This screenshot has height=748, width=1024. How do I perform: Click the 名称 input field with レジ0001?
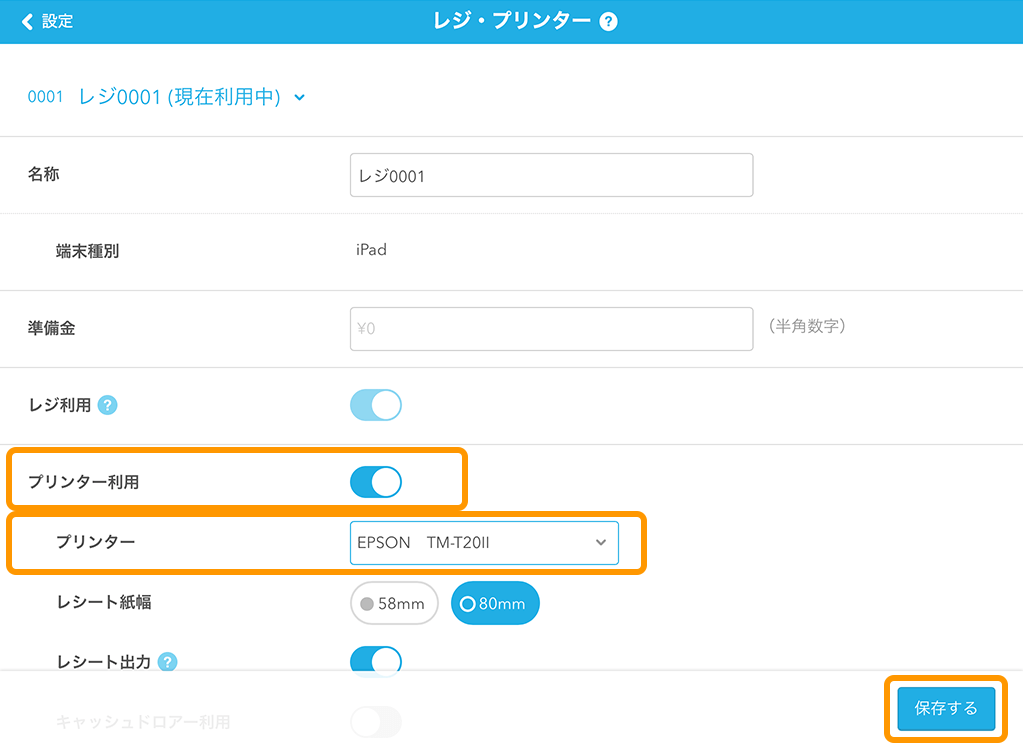551,175
